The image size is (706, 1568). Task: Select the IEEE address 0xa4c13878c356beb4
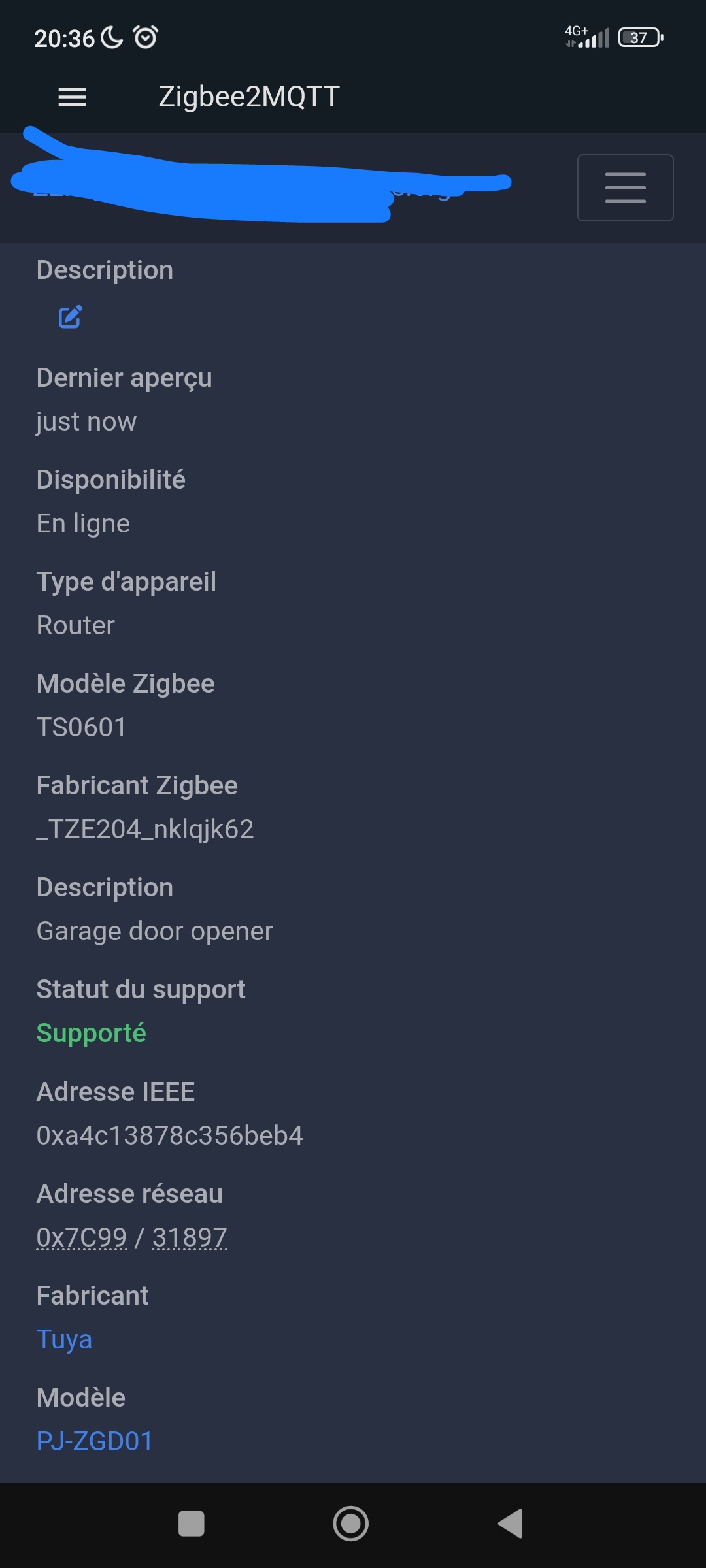coord(170,1135)
